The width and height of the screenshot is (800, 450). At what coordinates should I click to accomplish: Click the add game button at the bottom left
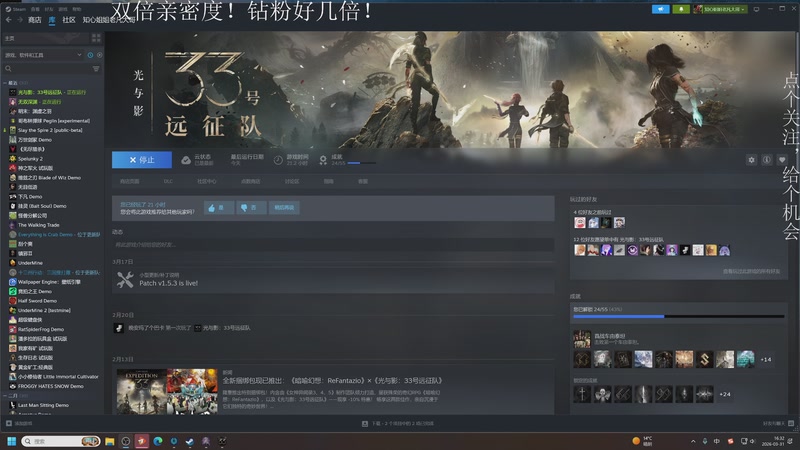[19, 423]
